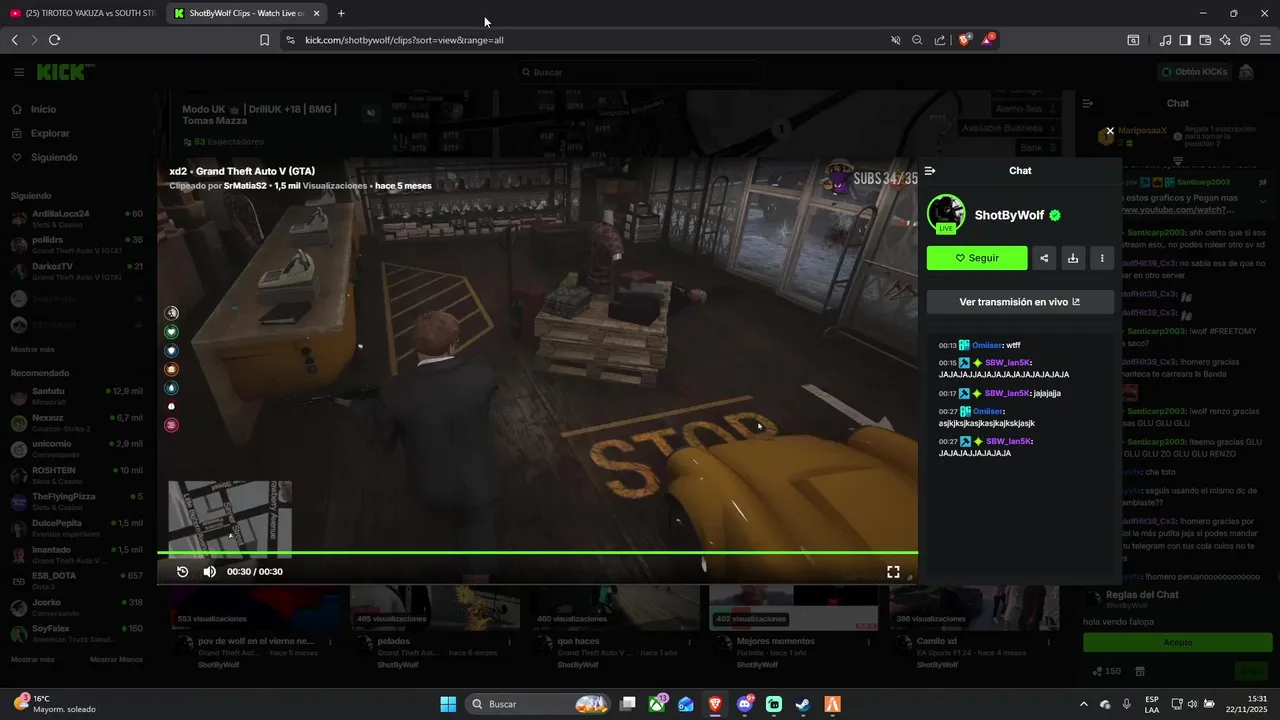This screenshot has width=1280, height=720.
Task: Open SoyFalex recommended channel
Action: click(x=76, y=633)
